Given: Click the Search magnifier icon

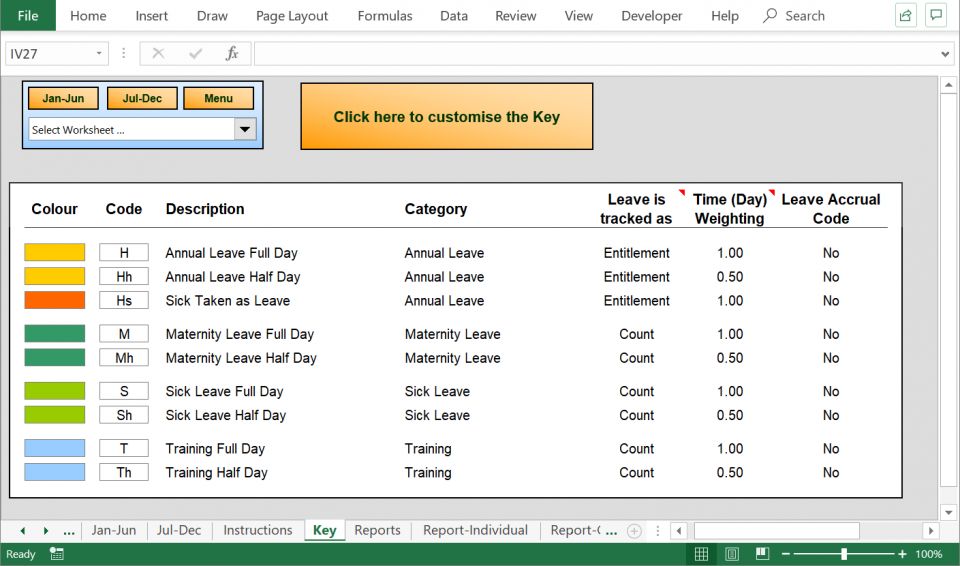Looking at the screenshot, I should pos(770,15).
